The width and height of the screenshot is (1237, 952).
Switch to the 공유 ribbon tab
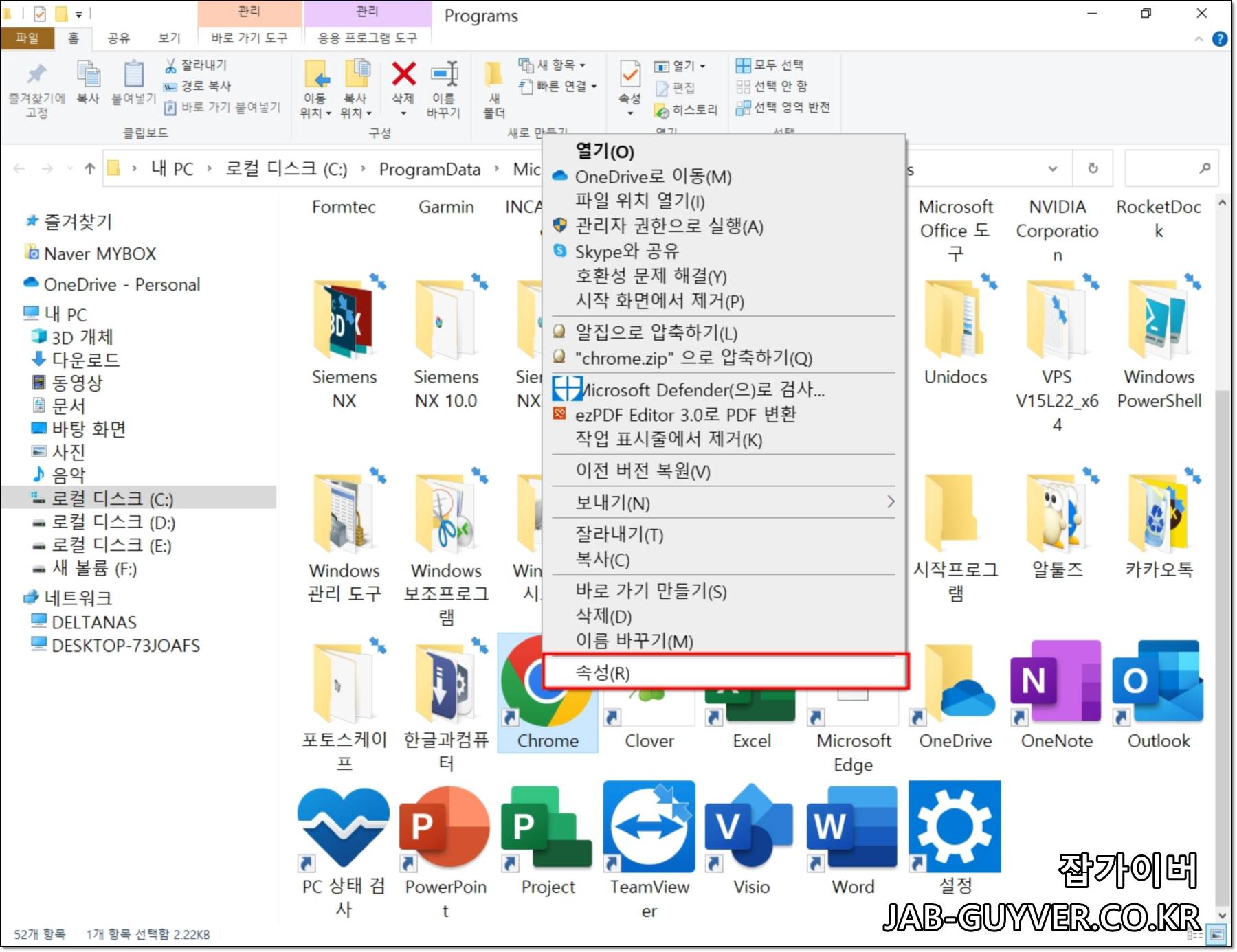[x=118, y=38]
